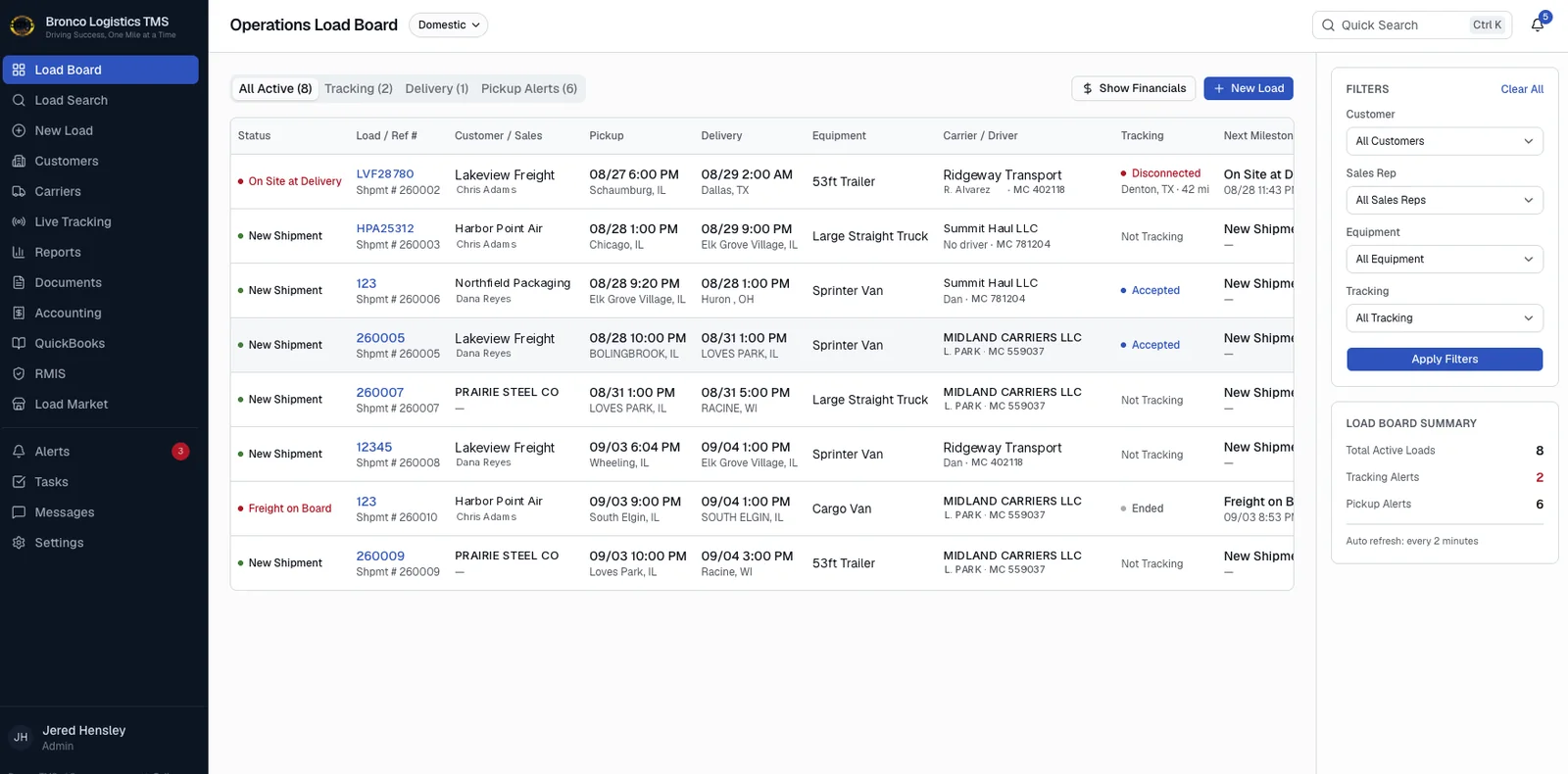Click Ridgeway Transport in the LVF28780 row
Image resolution: width=1568 pixels, height=774 pixels.
click(1003, 174)
